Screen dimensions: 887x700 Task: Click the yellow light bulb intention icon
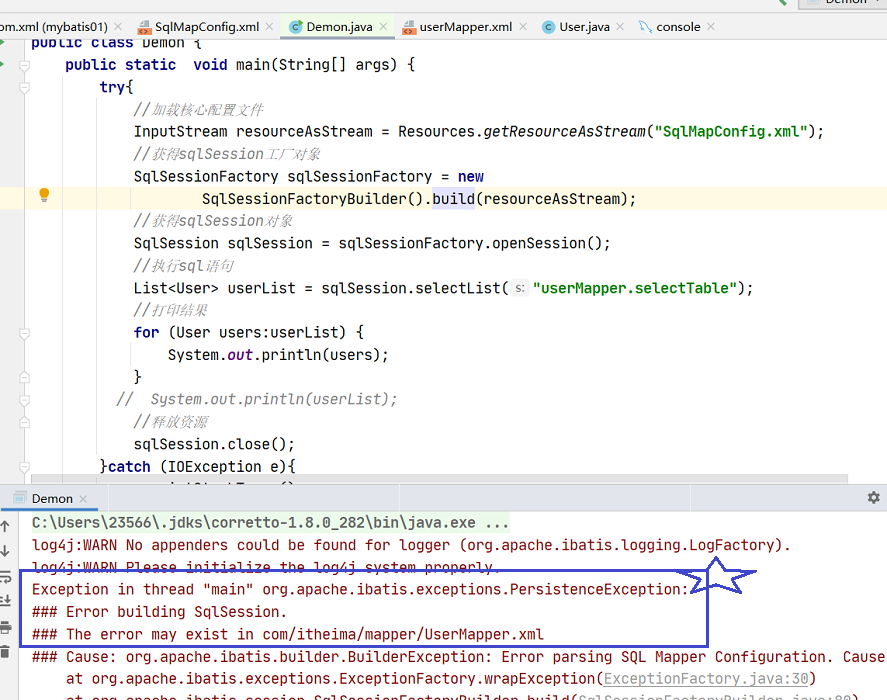coord(44,195)
